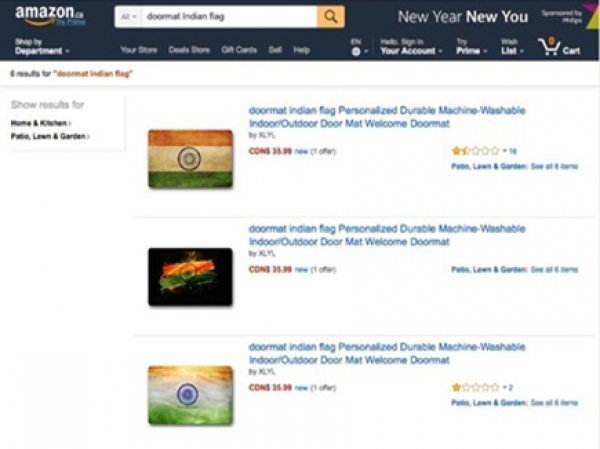Filter results by Home & Kitchen

[41, 123]
